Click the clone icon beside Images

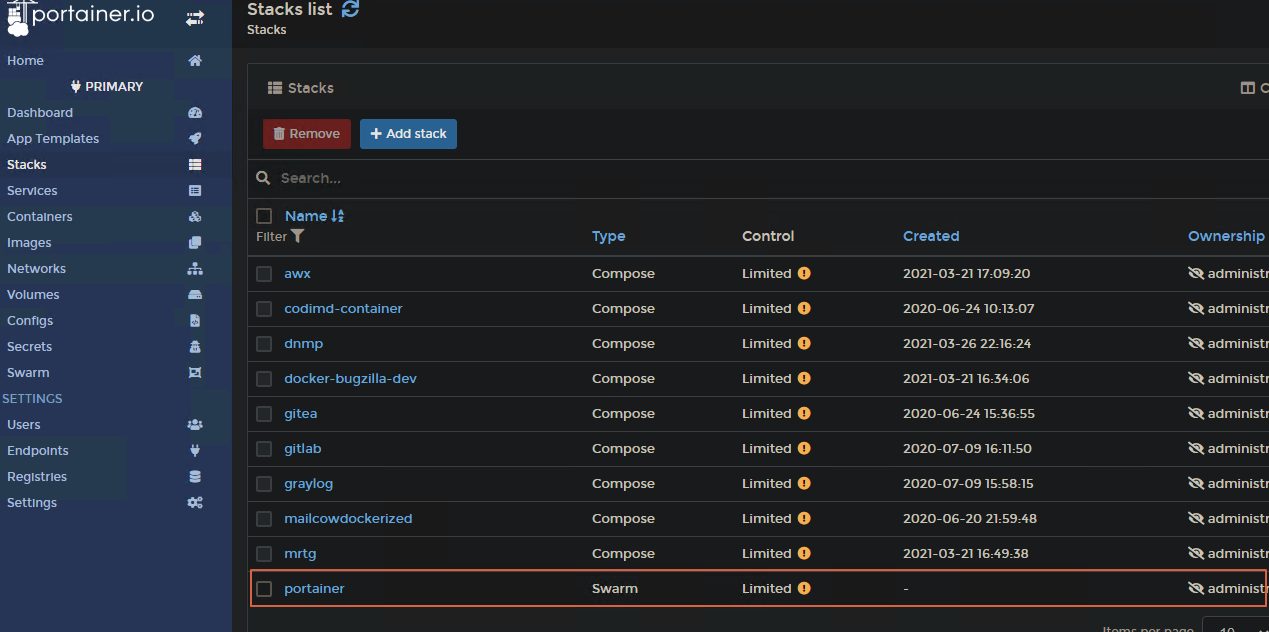(195, 243)
